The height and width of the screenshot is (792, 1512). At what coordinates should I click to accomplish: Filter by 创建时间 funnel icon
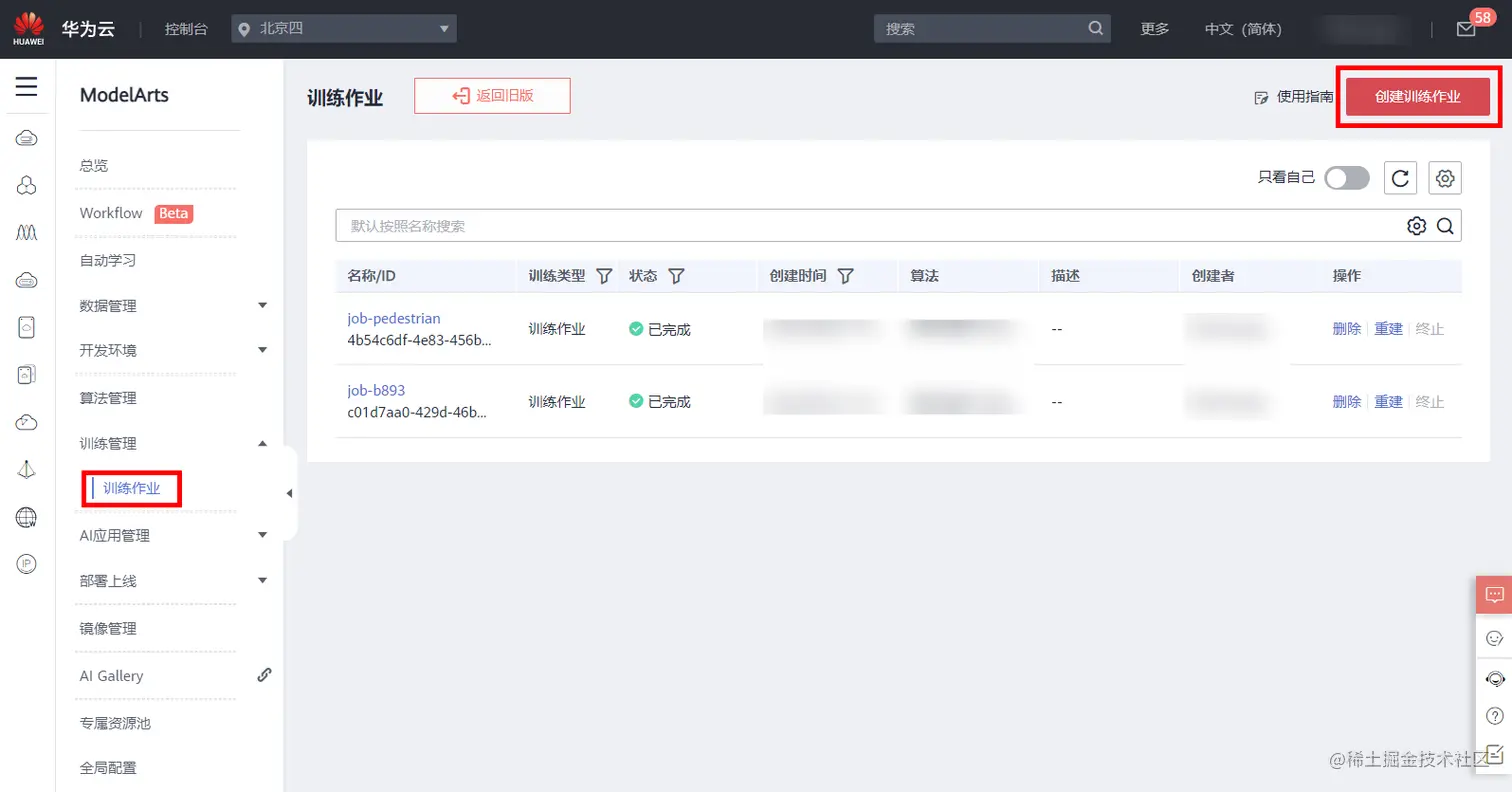[x=845, y=276]
